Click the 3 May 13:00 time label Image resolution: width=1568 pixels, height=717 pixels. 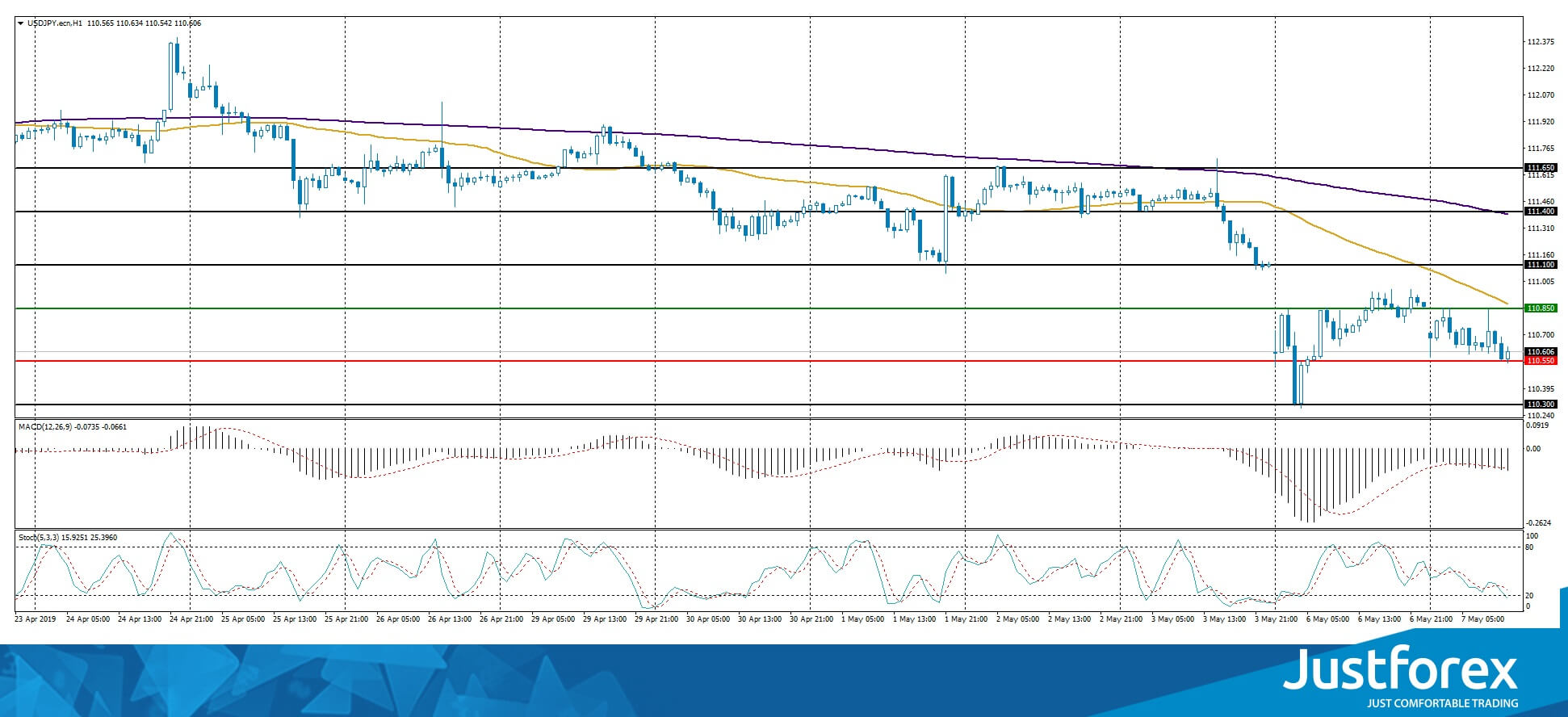[x=1225, y=619]
